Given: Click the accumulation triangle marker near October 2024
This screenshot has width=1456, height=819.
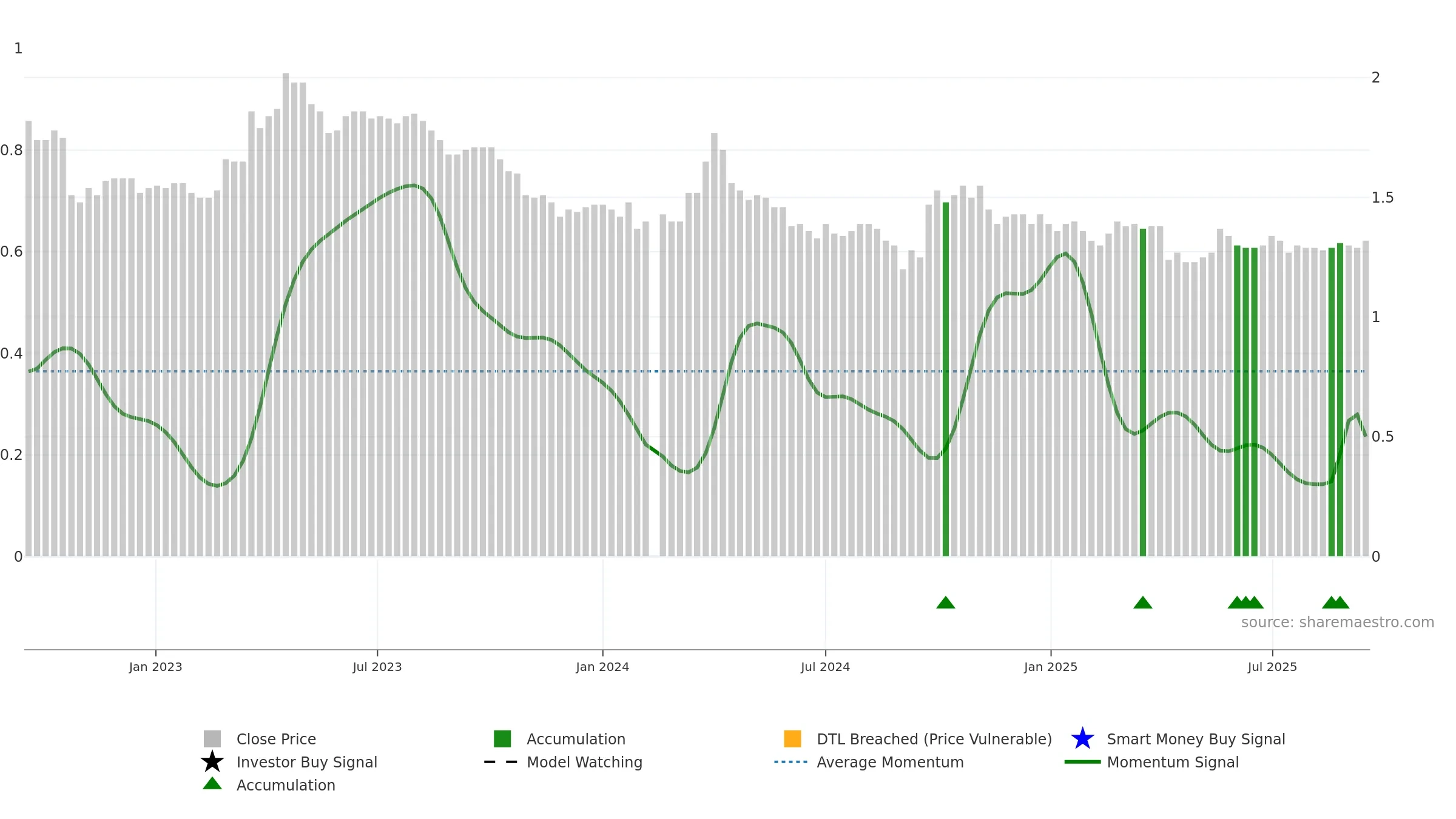Looking at the screenshot, I should pyautogui.click(x=946, y=602).
